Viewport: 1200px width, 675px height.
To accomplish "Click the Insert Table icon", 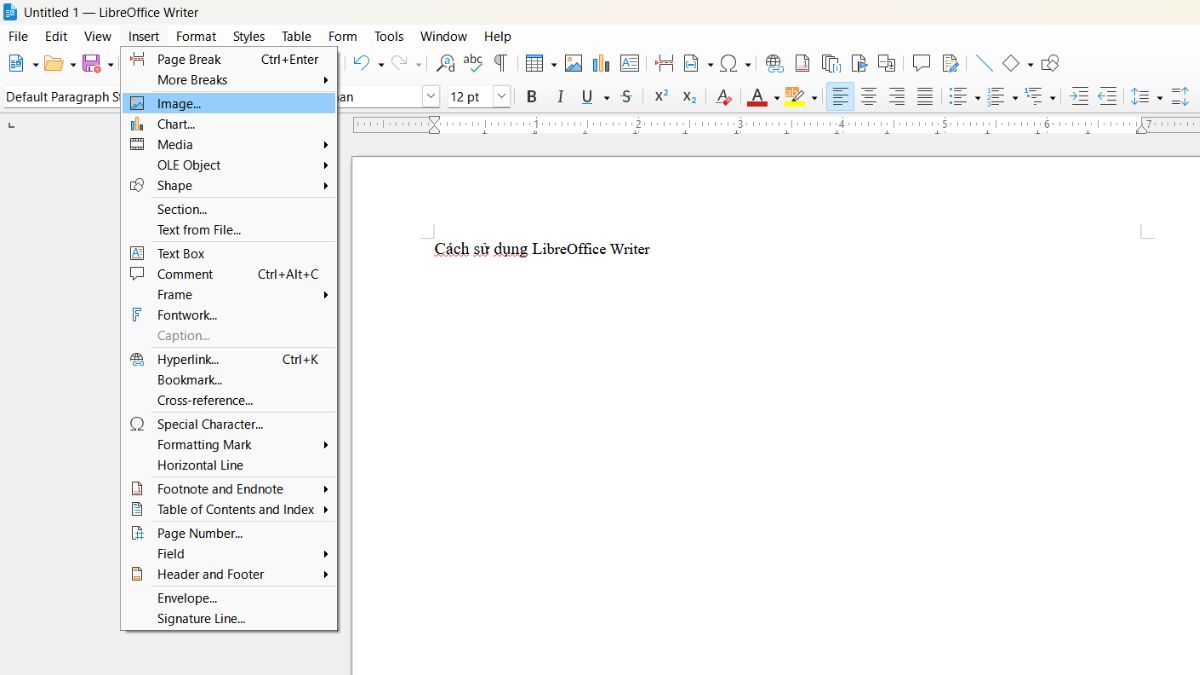I will (x=535, y=63).
